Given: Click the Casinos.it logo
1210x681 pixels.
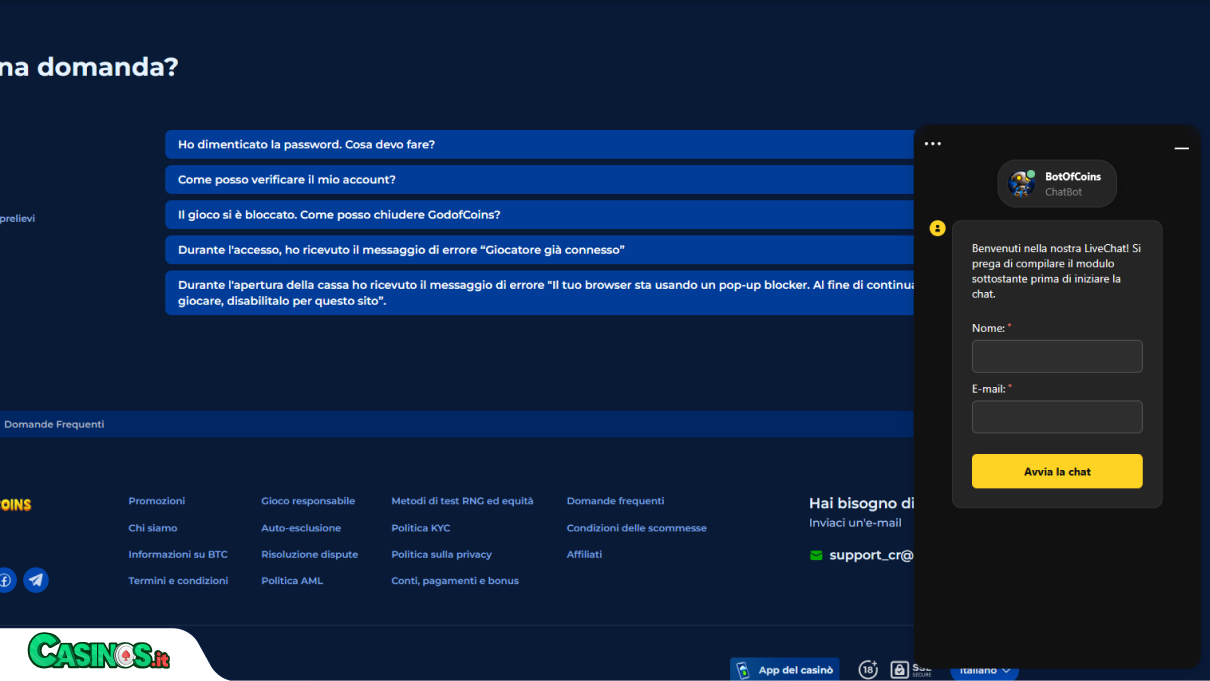Looking at the screenshot, I should tap(100, 653).
